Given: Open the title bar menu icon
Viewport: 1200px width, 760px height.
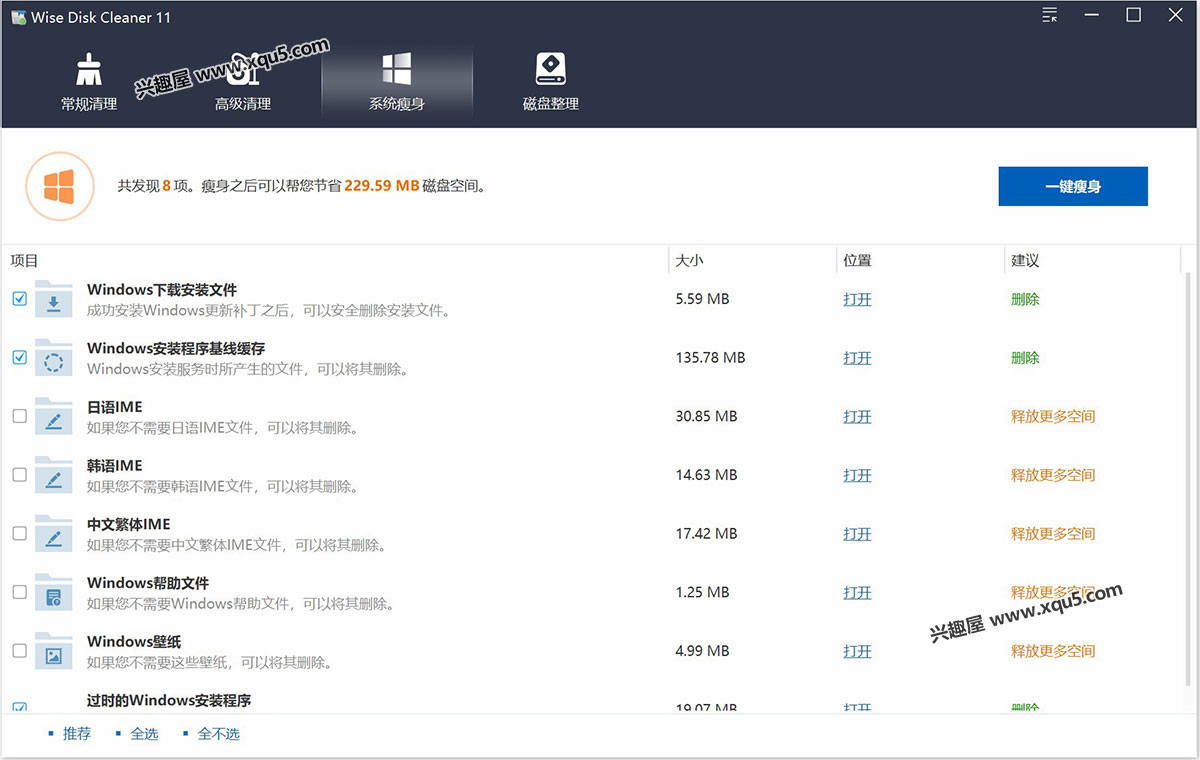Looking at the screenshot, I should (x=1050, y=15).
